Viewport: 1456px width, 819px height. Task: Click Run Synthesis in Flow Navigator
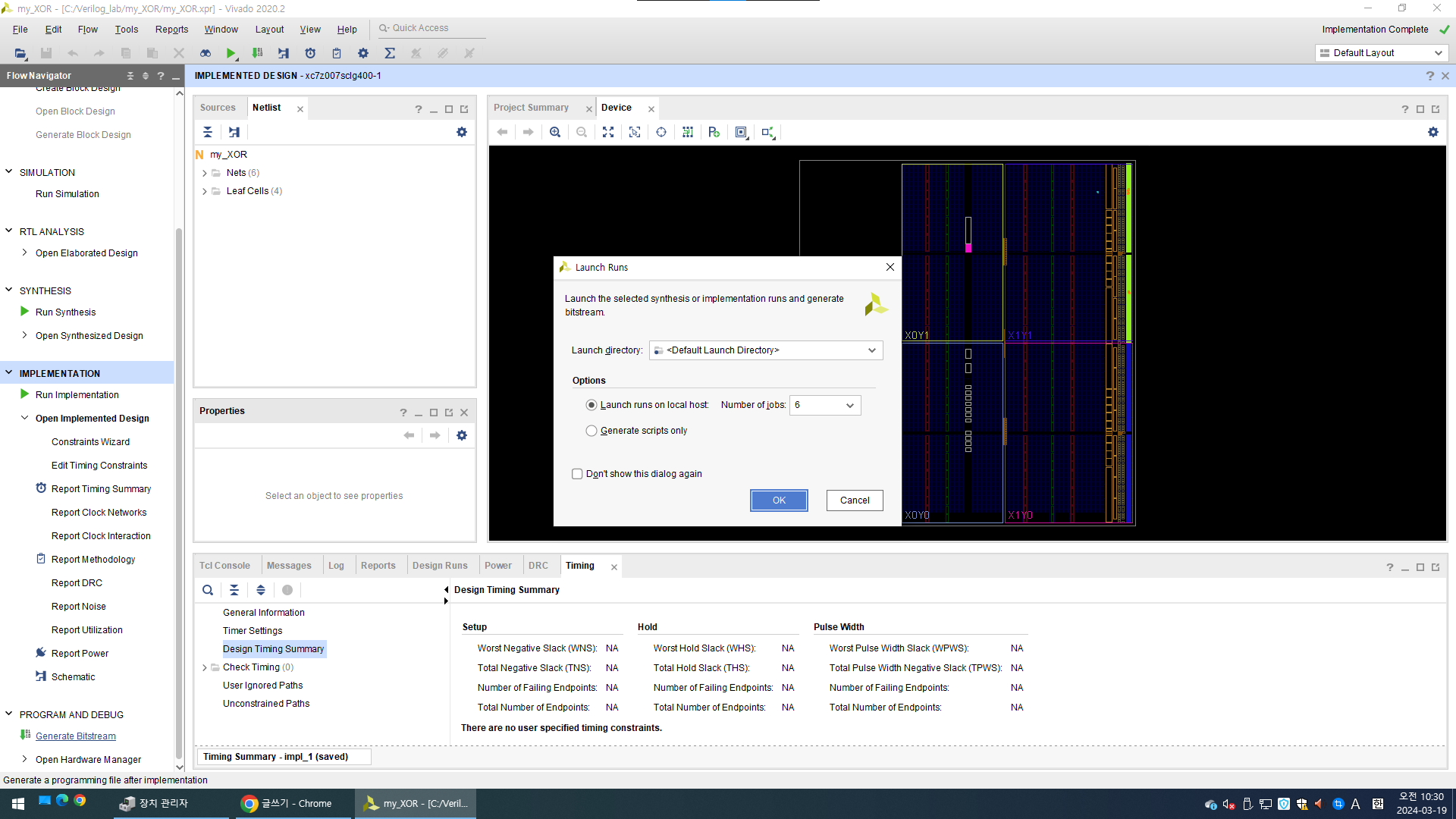pyautogui.click(x=65, y=312)
